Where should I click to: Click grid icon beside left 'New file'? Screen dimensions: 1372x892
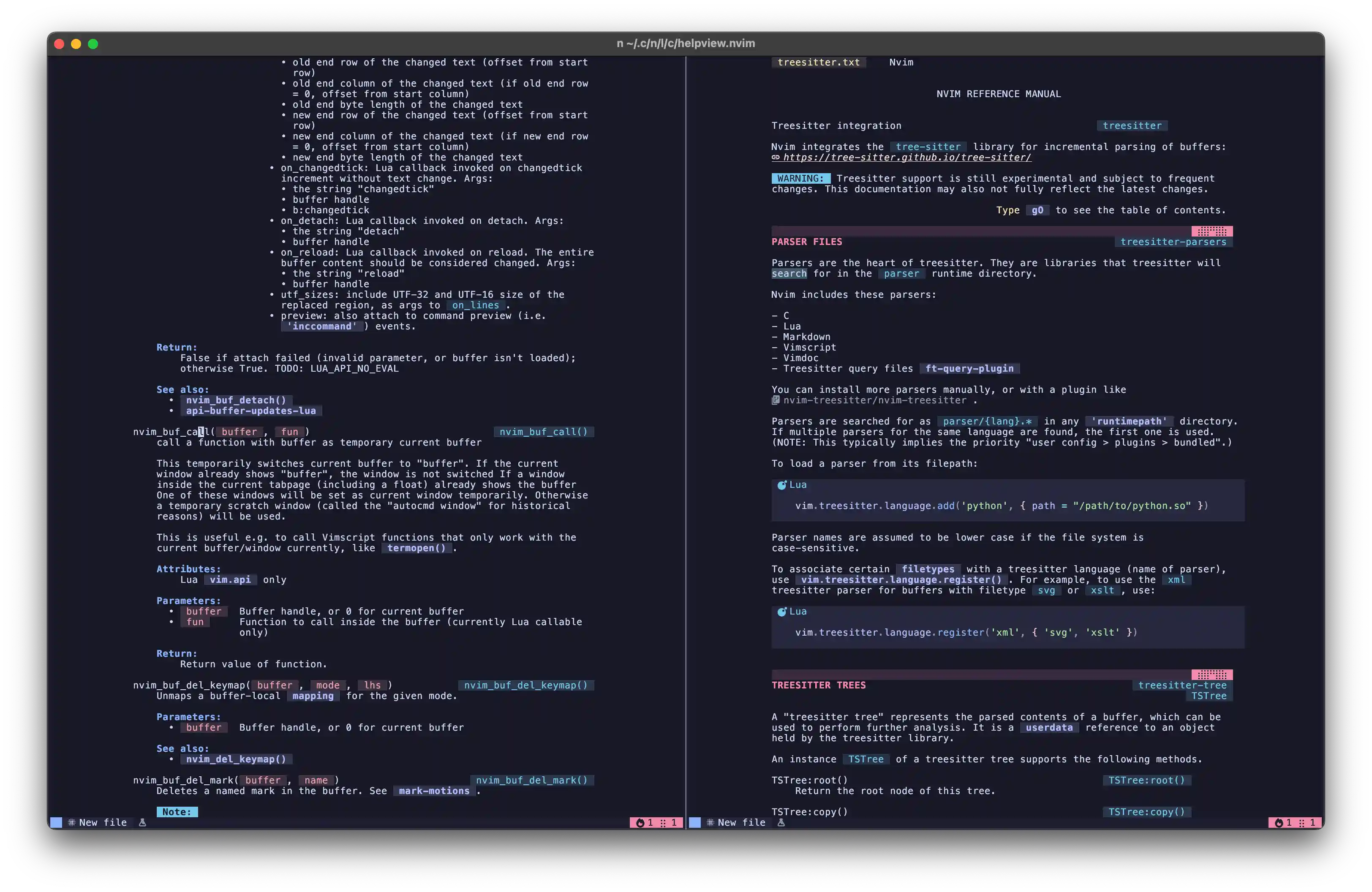71,822
